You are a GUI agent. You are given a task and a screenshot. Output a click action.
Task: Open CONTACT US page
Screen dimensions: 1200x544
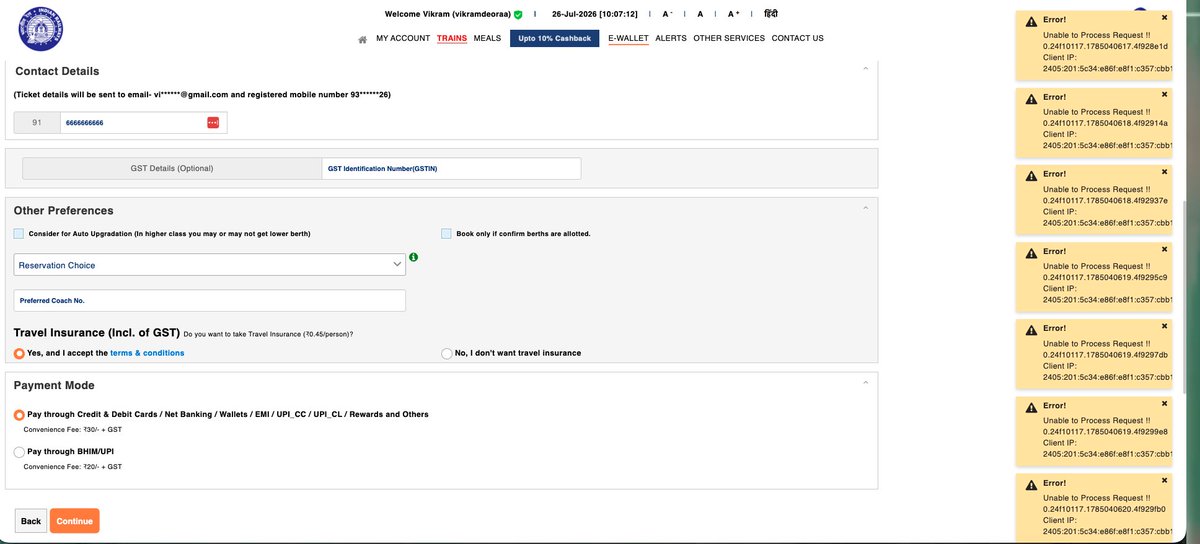(x=798, y=38)
